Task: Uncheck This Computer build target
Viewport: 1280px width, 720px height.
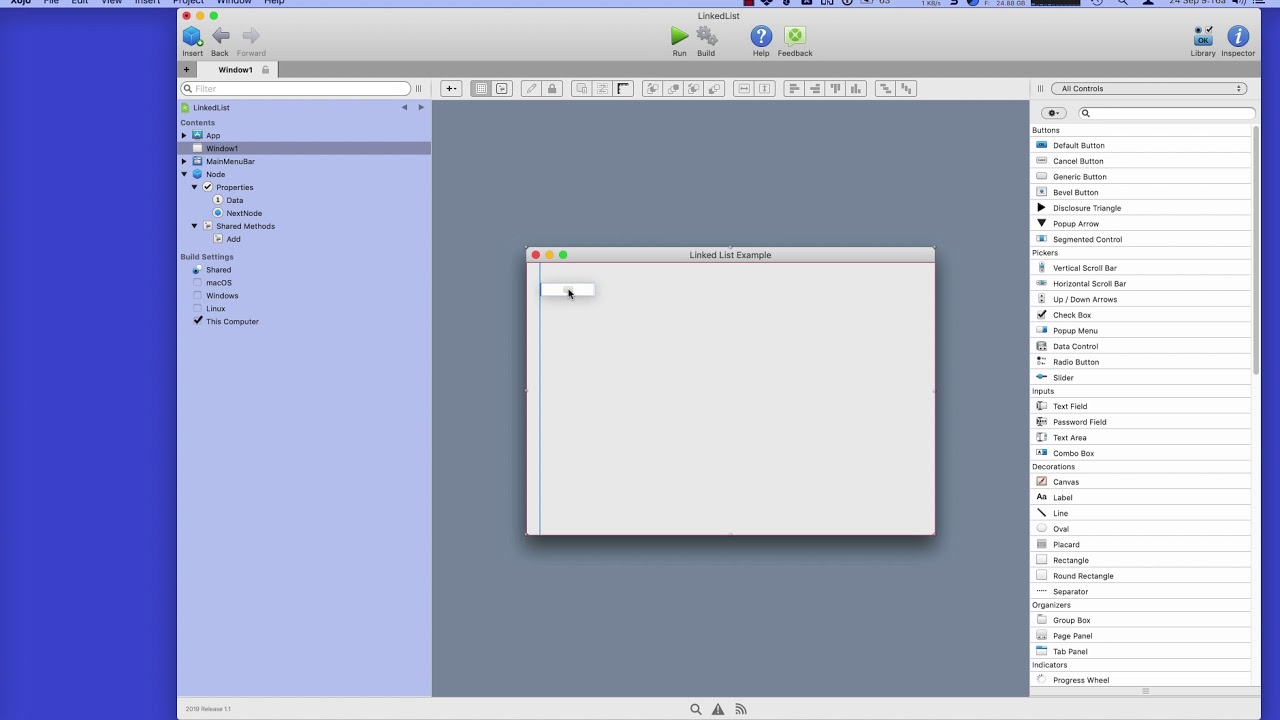Action: click(197, 321)
